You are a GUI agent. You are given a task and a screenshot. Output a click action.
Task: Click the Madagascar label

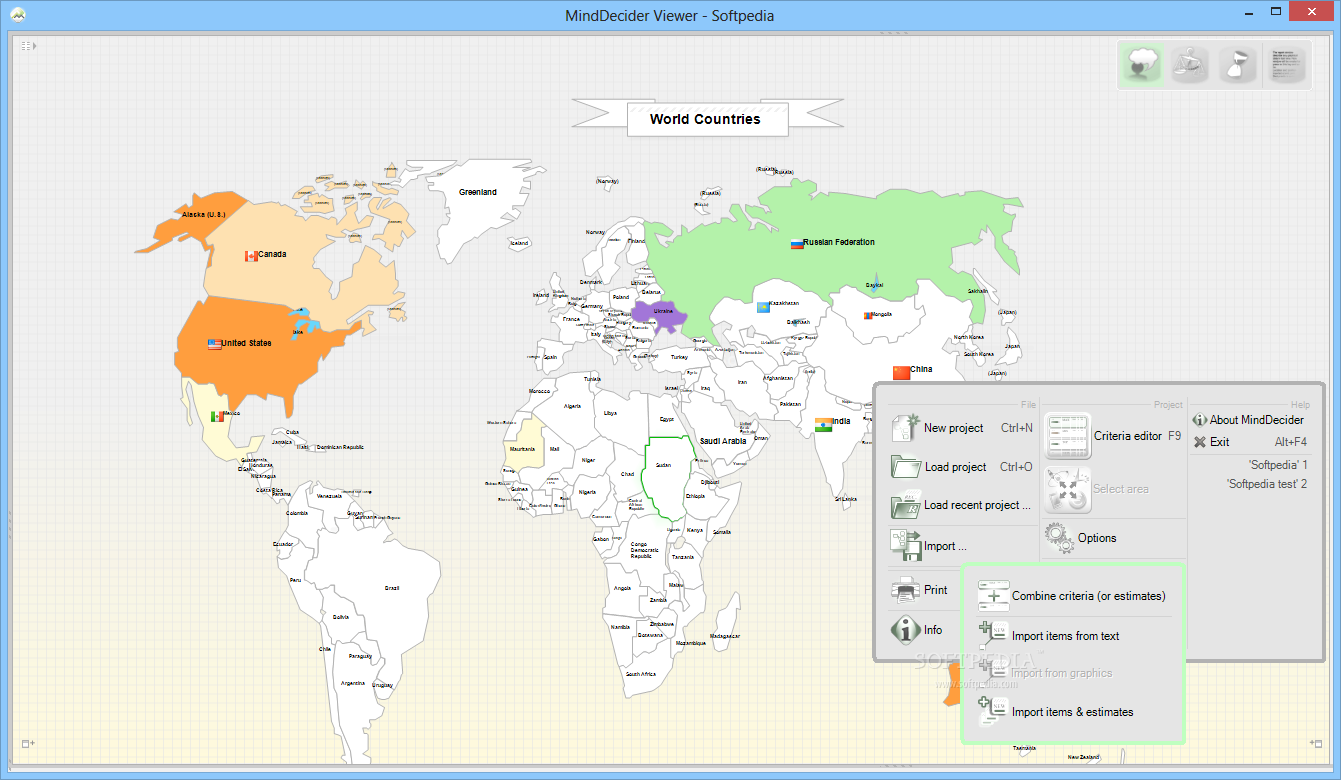725,636
